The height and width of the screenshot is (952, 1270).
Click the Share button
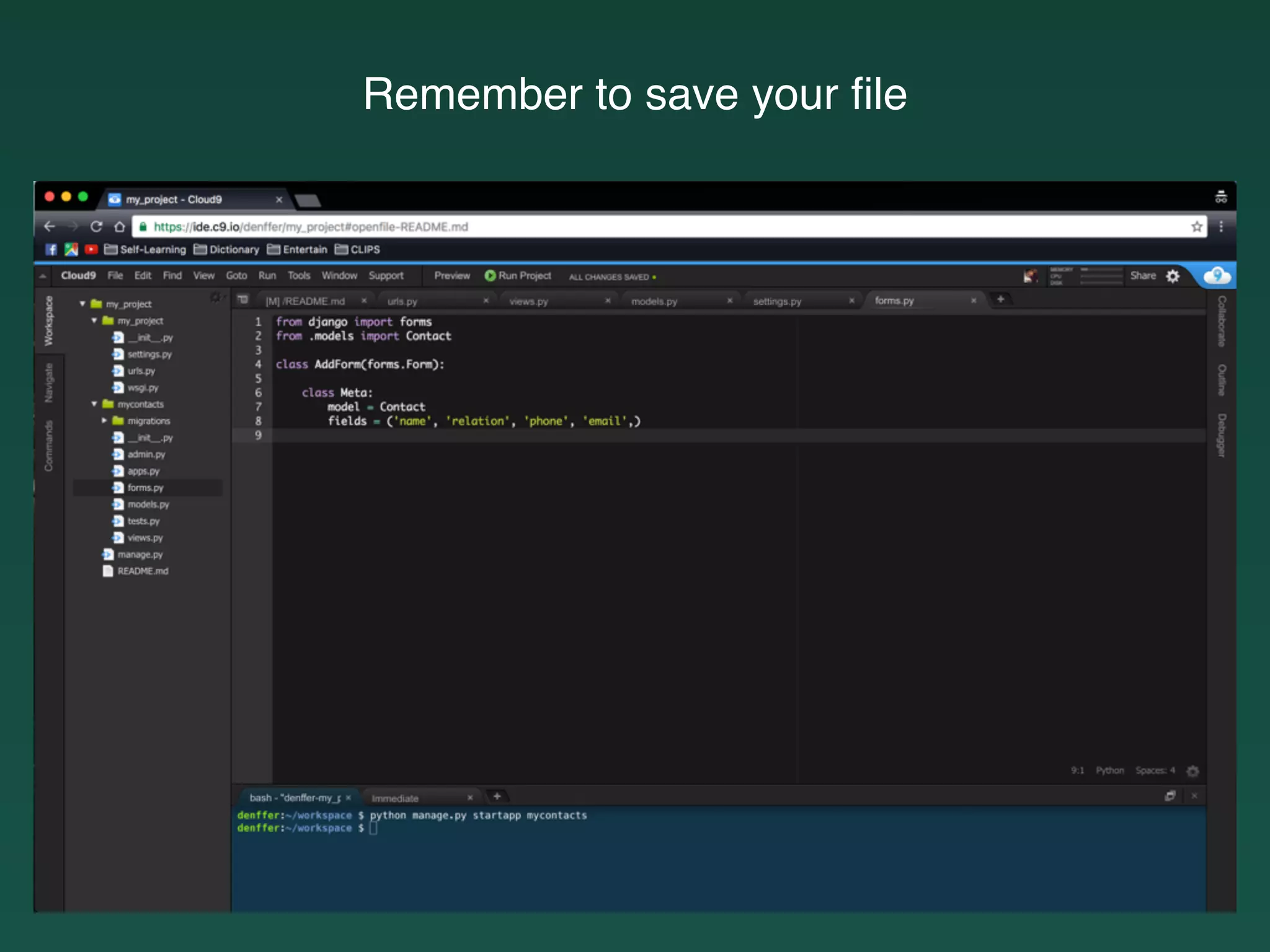1142,276
